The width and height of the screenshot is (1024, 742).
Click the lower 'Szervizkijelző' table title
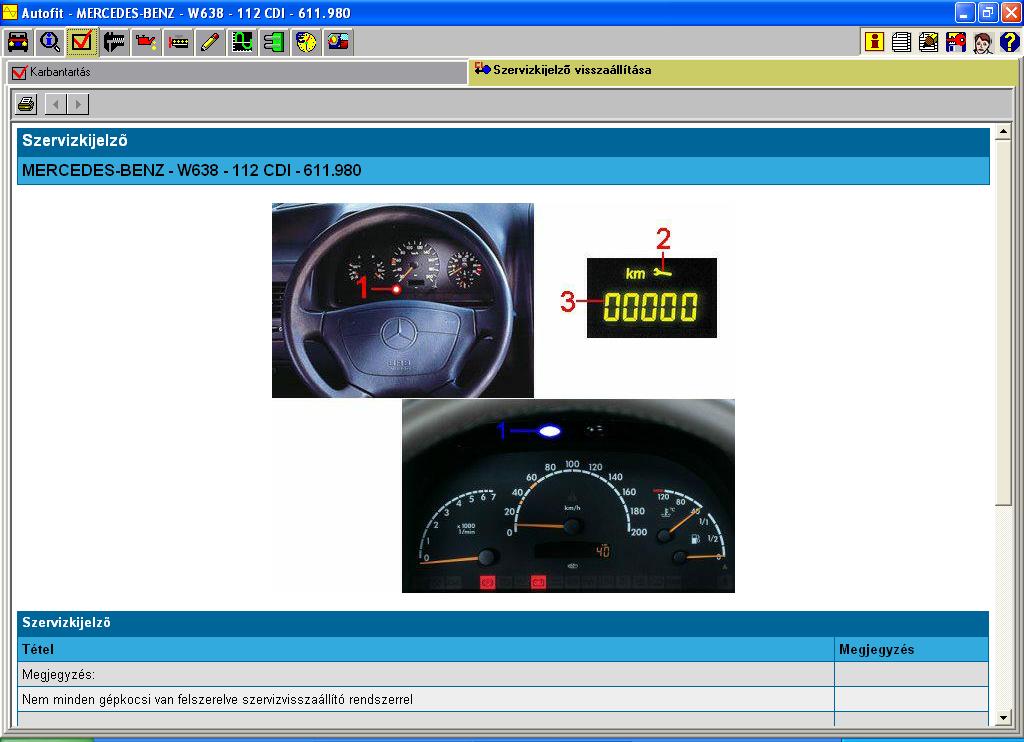click(x=66, y=622)
